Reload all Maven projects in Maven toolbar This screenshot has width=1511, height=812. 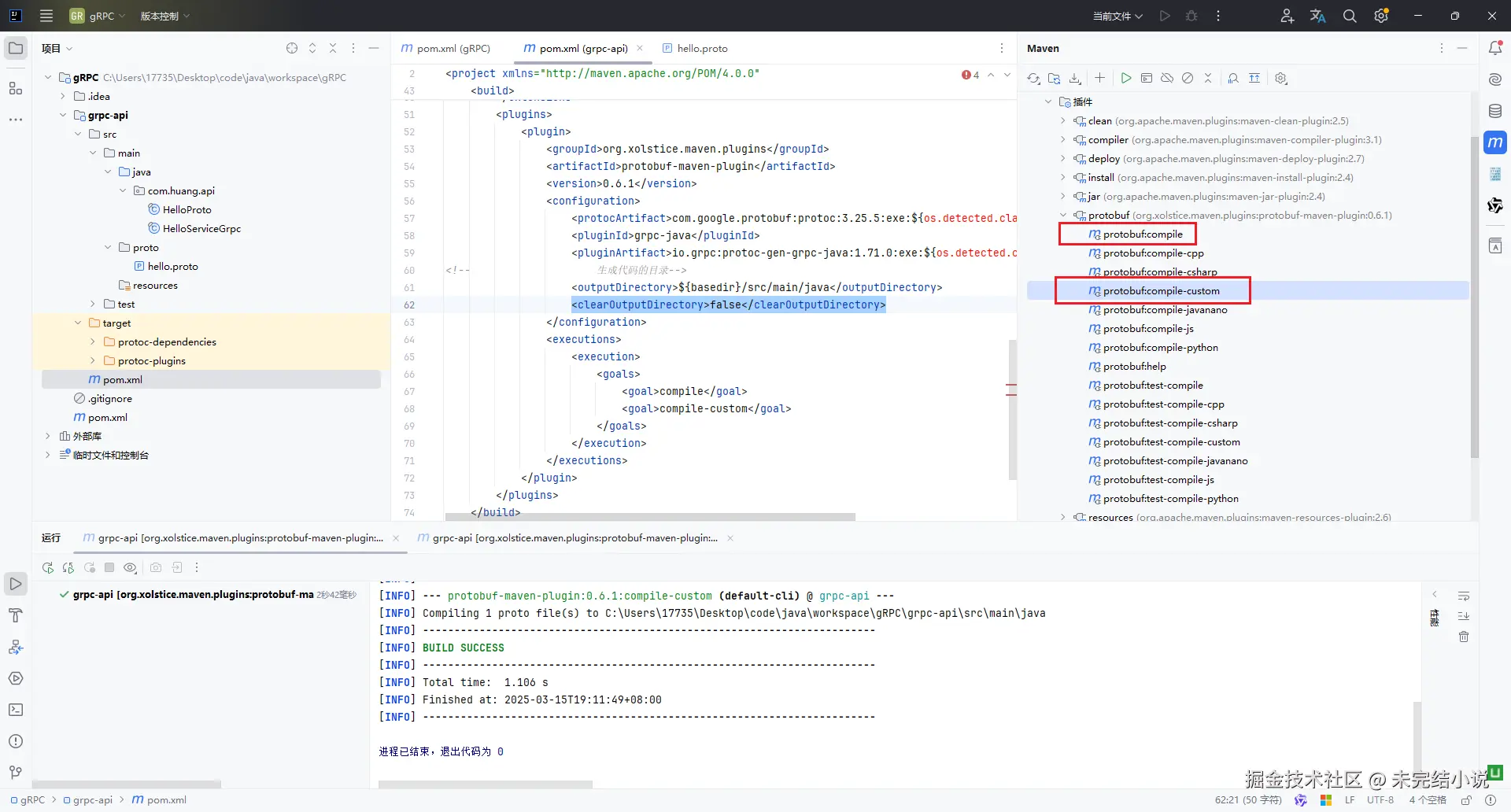(x=1033, y=78)
